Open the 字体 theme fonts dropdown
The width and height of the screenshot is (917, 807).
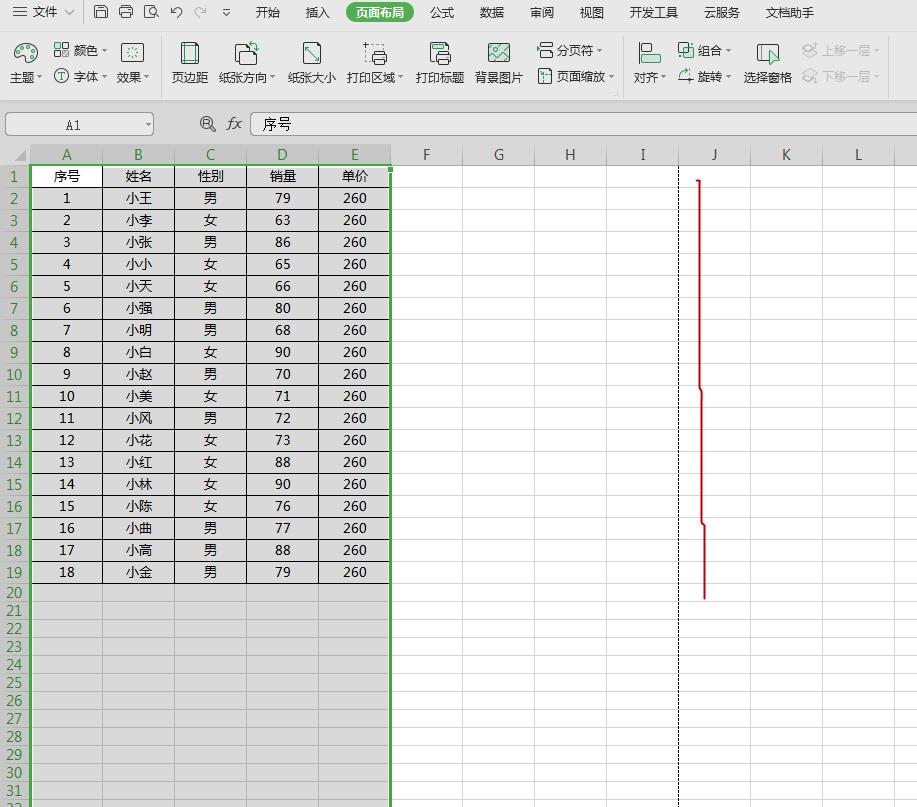tap(80, 76)
